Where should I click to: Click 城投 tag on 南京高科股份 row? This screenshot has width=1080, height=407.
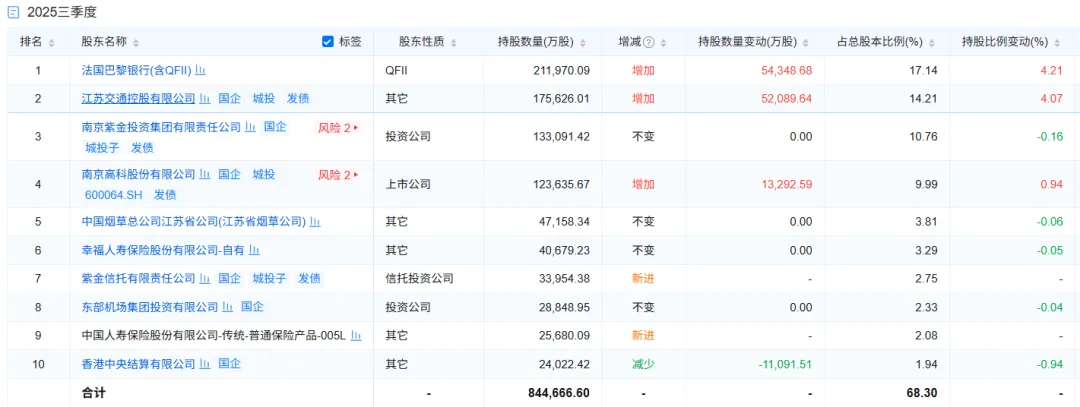[x=264, y=175]
